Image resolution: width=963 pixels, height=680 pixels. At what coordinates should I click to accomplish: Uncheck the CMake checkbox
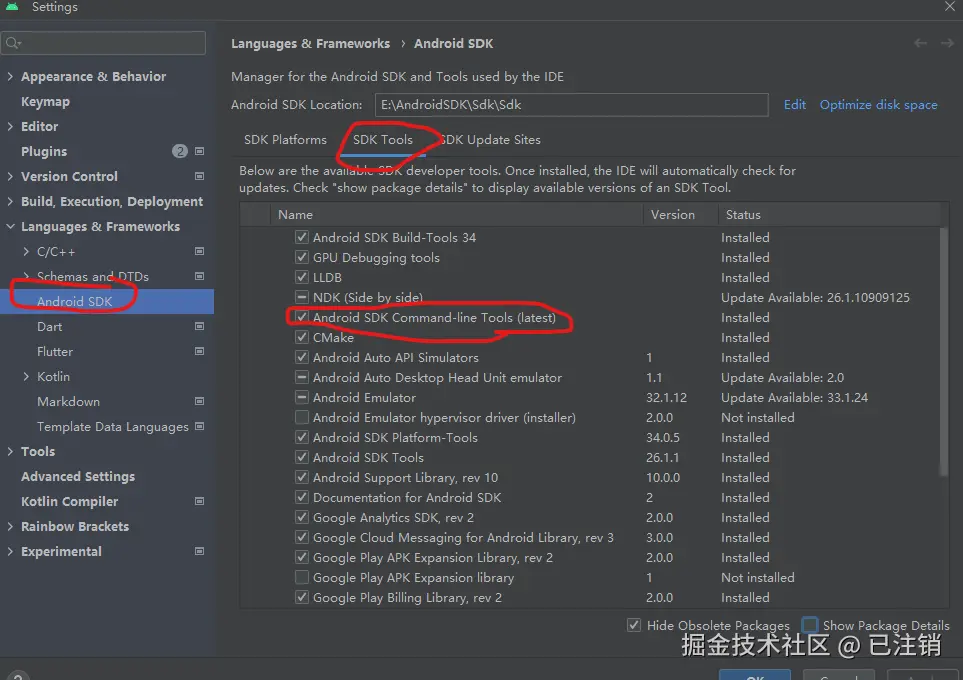click(302, 337)
